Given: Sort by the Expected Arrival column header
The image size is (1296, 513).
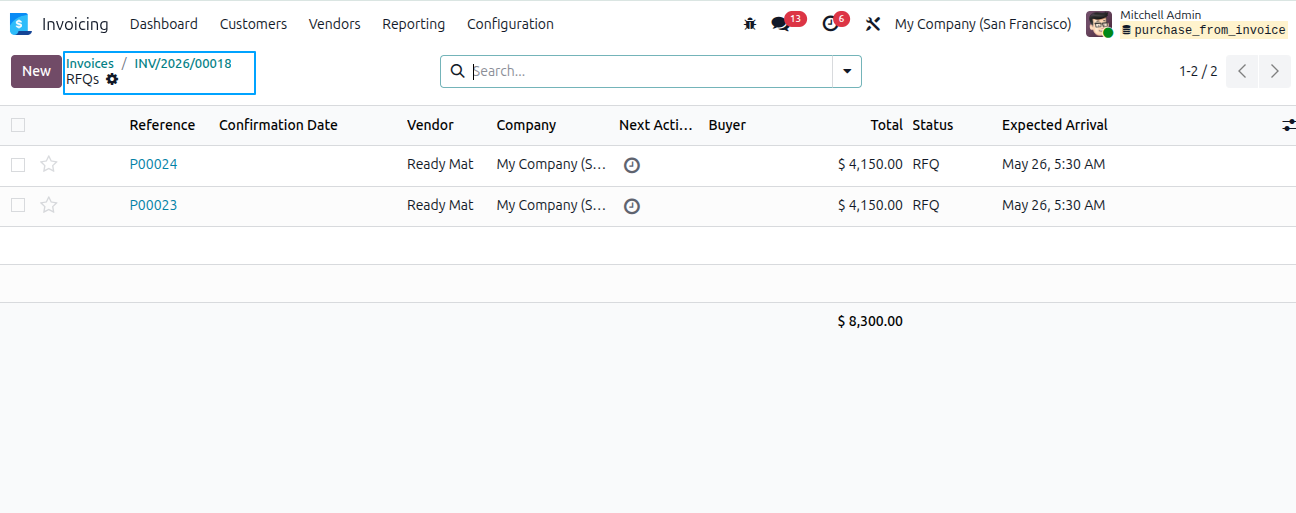Looking at the screenshot, I should coord(1055,125).
